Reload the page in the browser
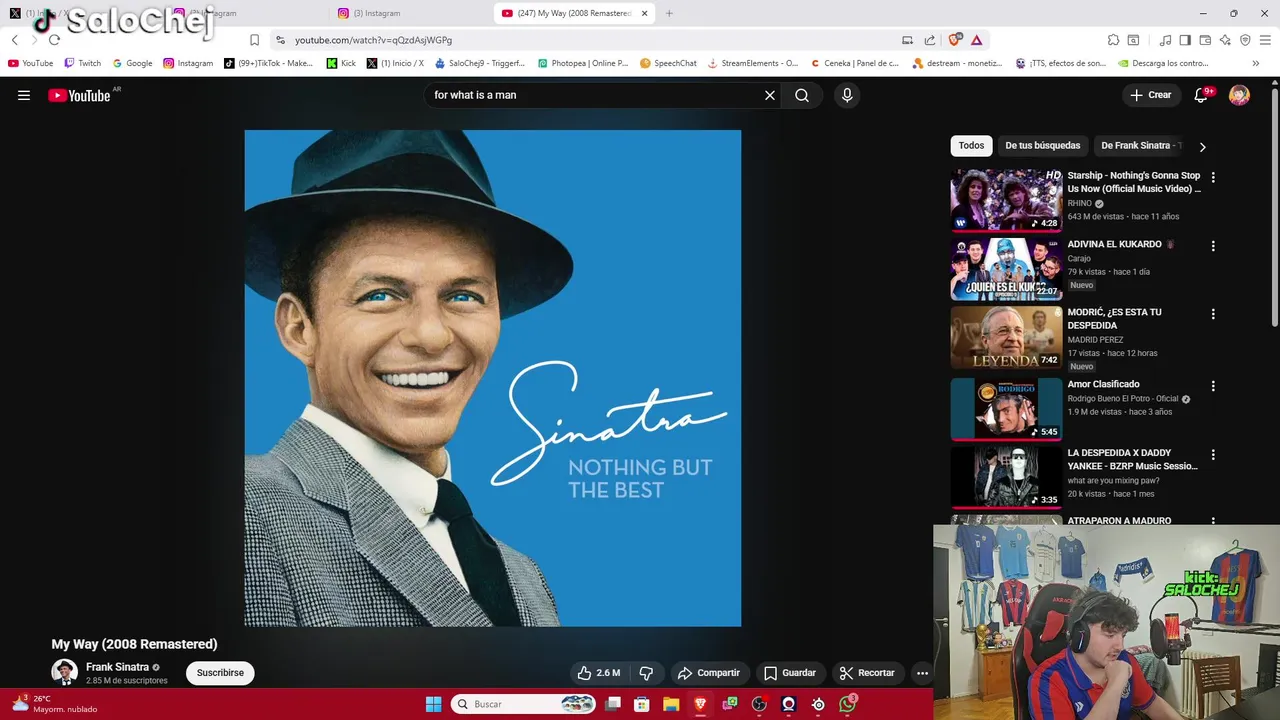Image resolution: width=1280 pixels, height=720 pixels. click(x=54, y=40)
